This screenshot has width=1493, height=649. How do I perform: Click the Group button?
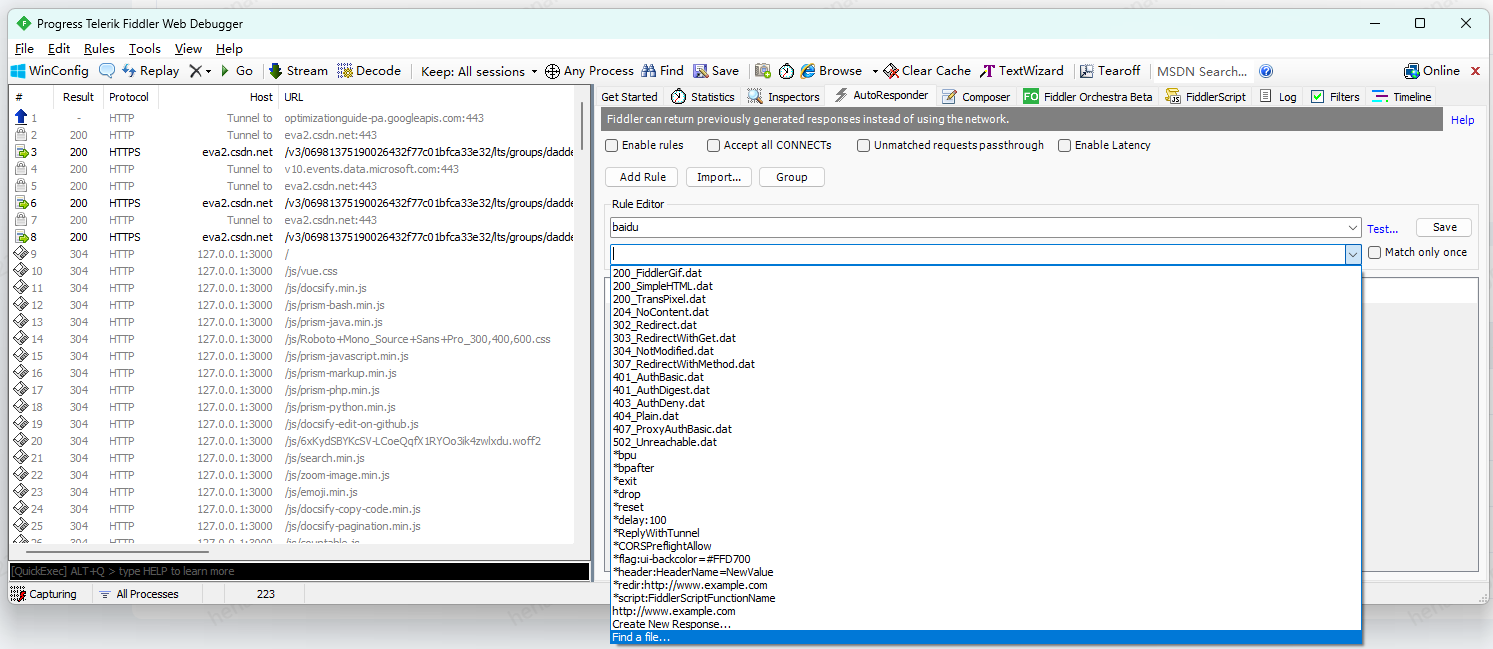tap(792, 177)
